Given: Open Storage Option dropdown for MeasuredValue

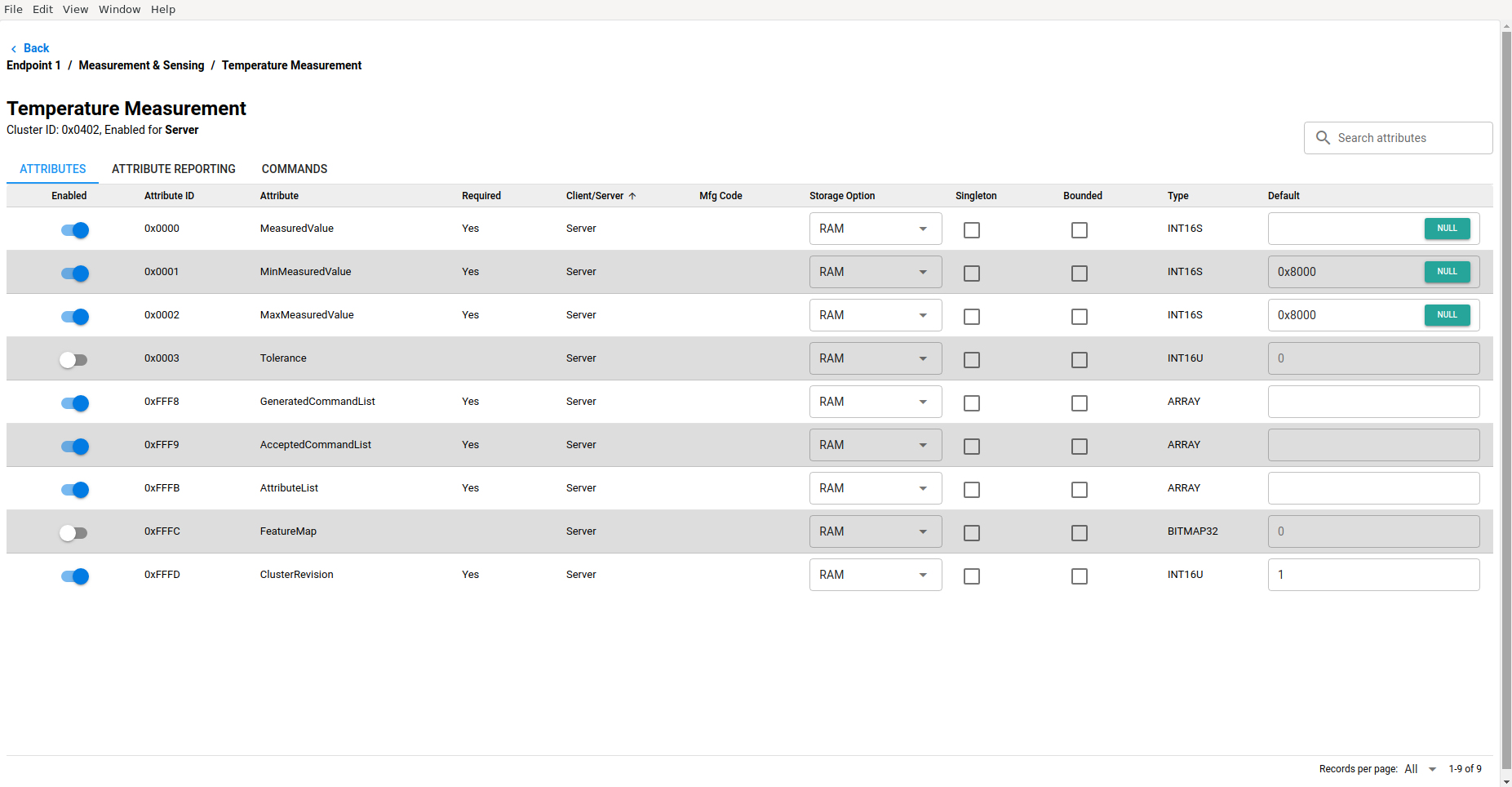Looking at the screenshot, I should point(875,229).
